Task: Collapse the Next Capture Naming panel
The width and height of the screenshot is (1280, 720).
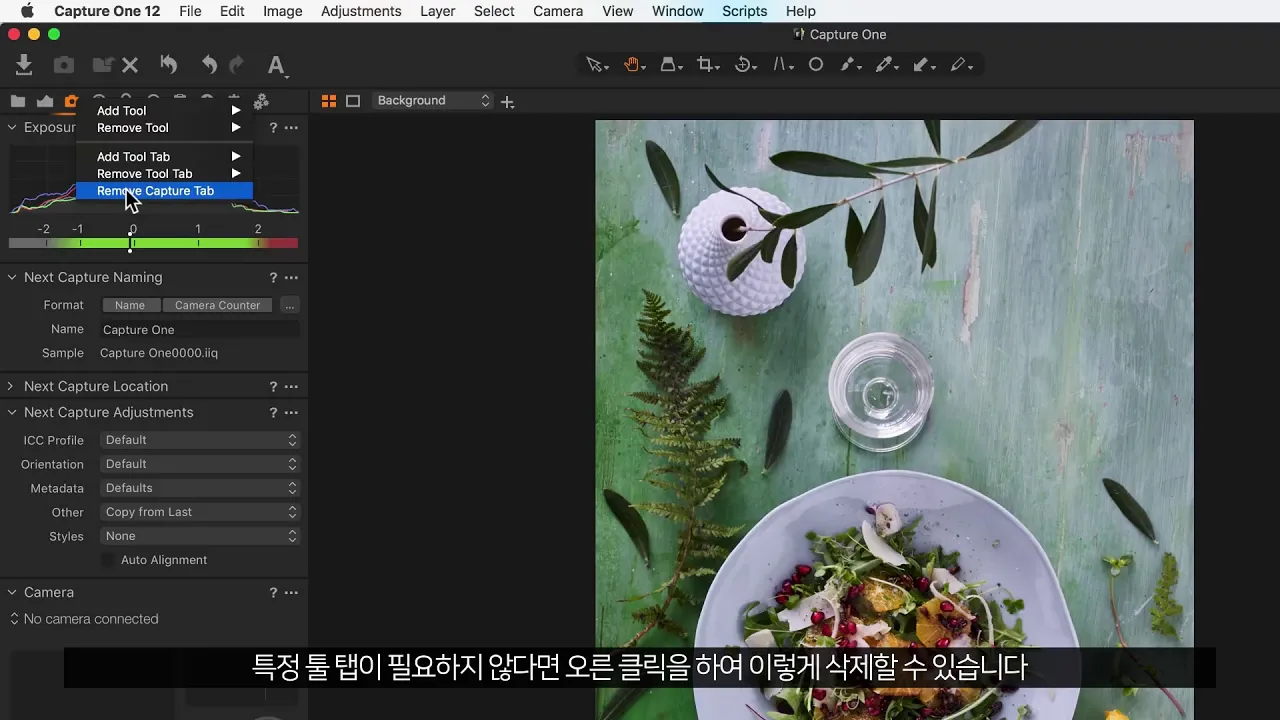Action: [x=12, y=278]
